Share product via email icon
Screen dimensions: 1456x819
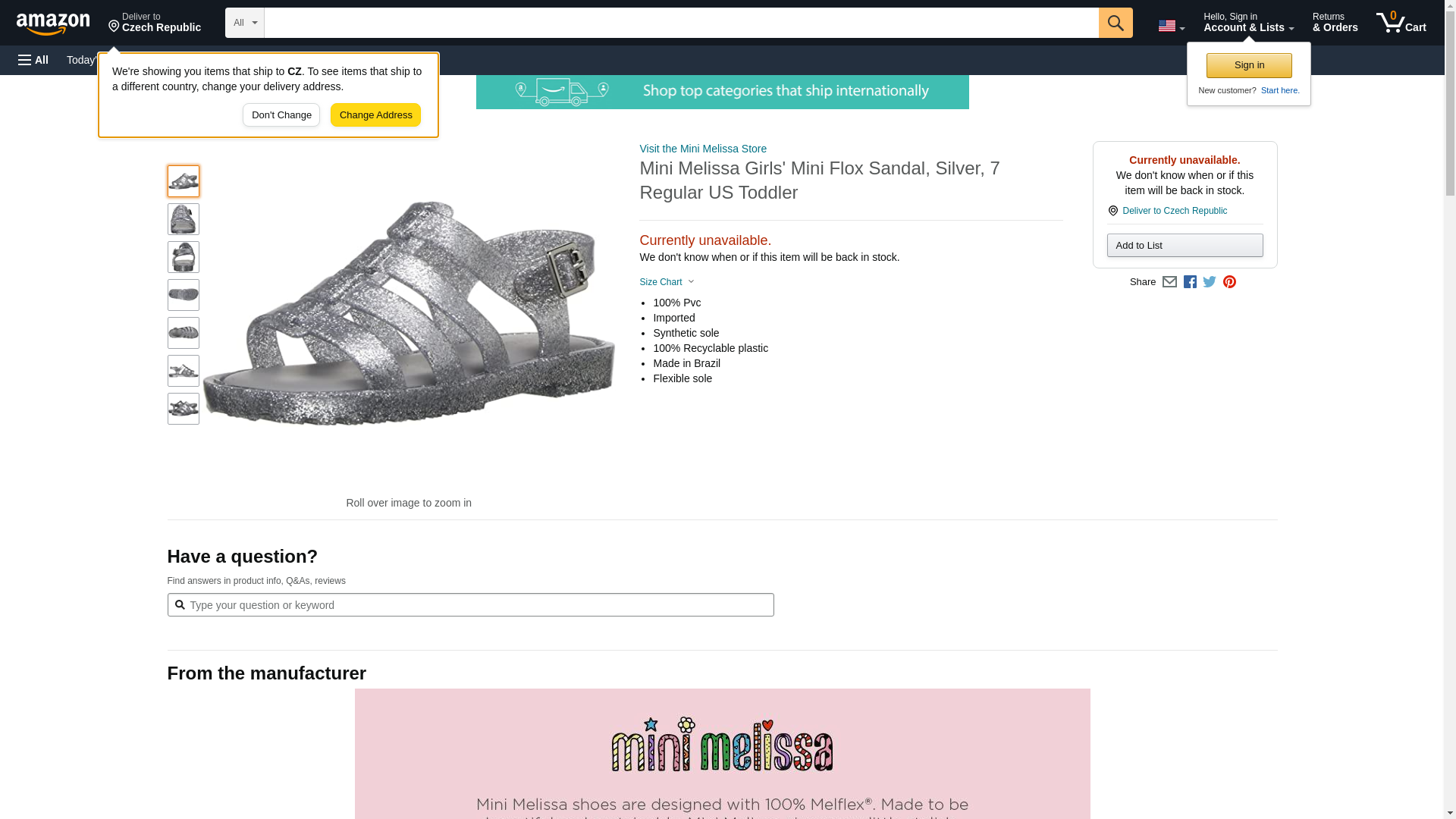(x=1169, y=282)
